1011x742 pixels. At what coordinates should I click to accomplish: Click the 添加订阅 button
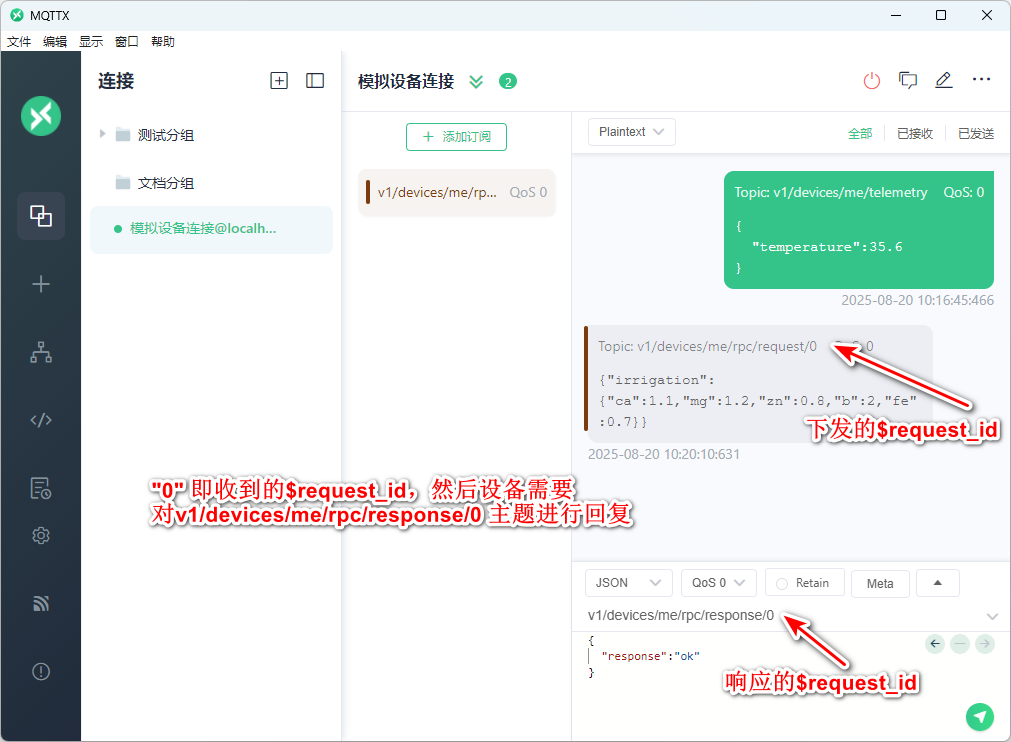456,137
